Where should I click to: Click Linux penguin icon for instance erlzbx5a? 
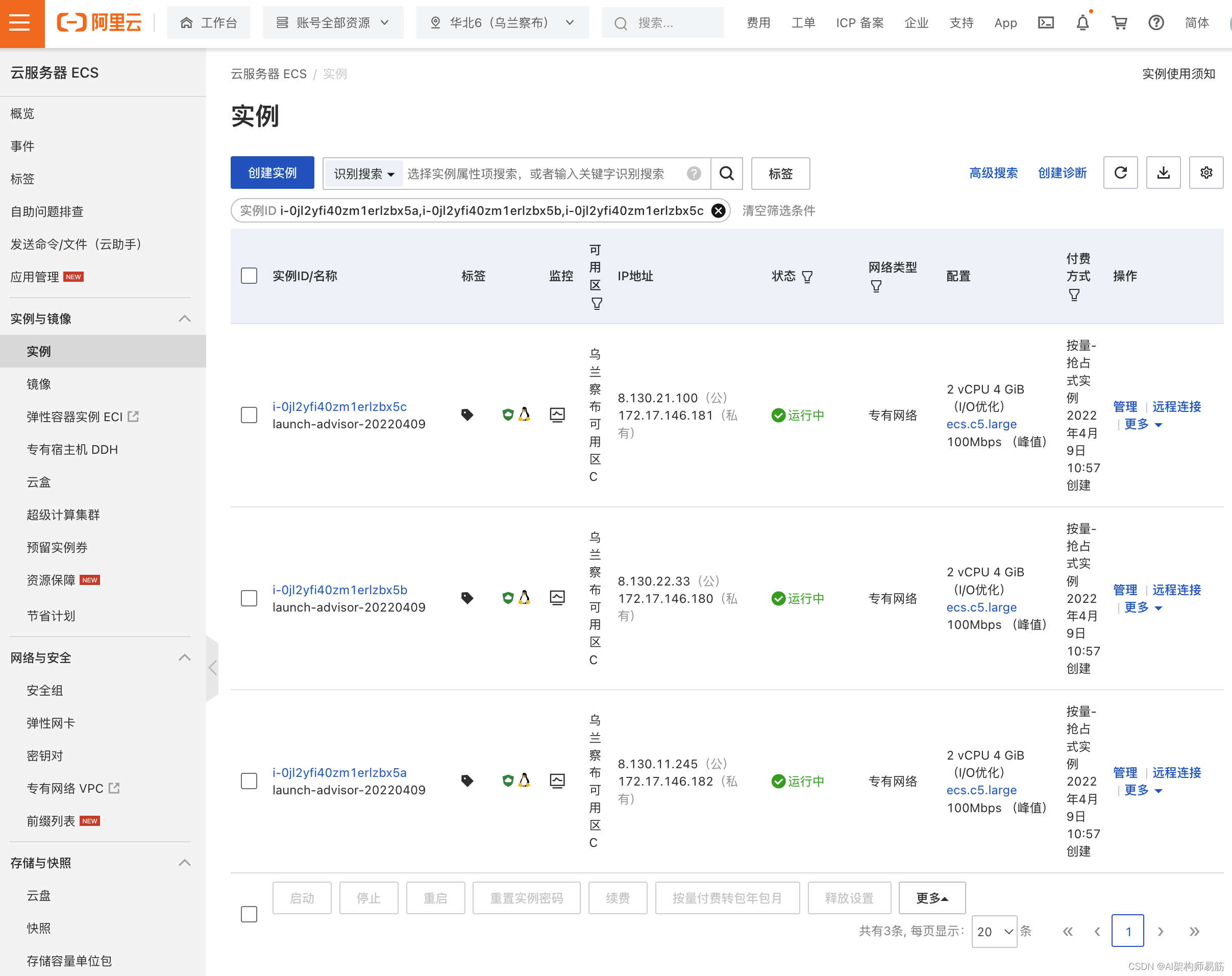(x=524, y=780)
